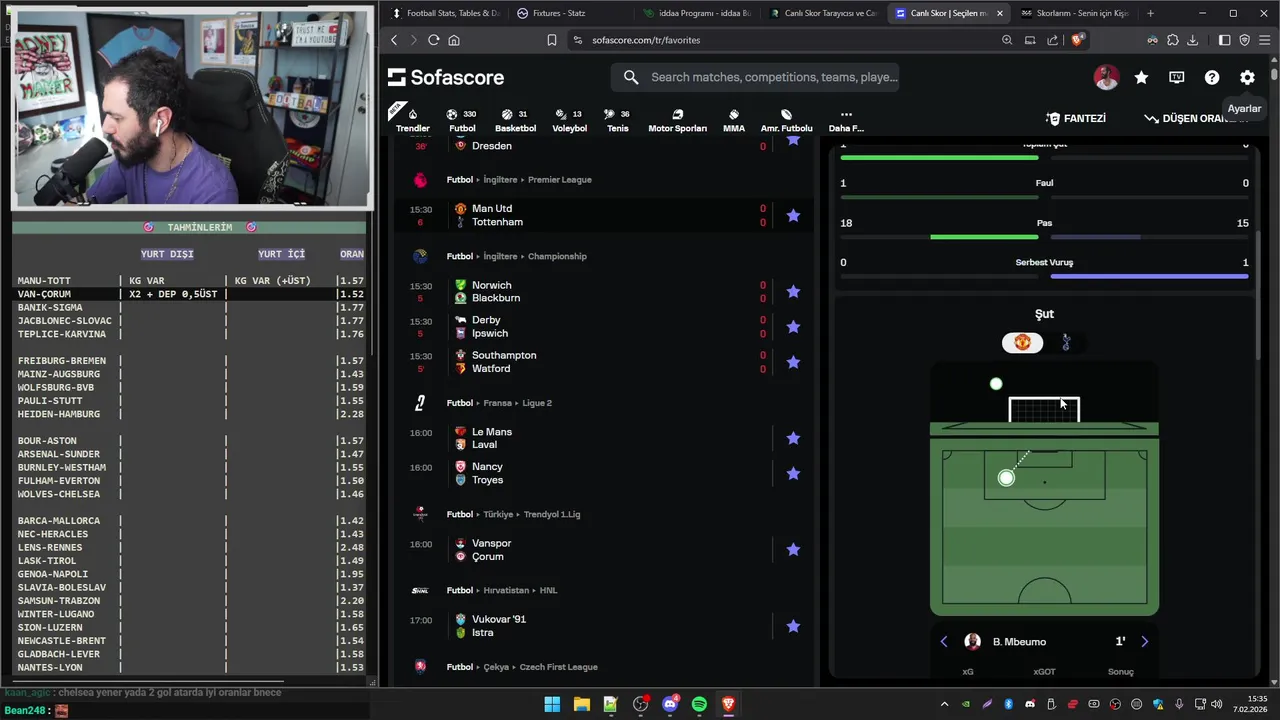Open Brave Shields lion icon
Viewport: 1280px width, 720px height.
1077,40
